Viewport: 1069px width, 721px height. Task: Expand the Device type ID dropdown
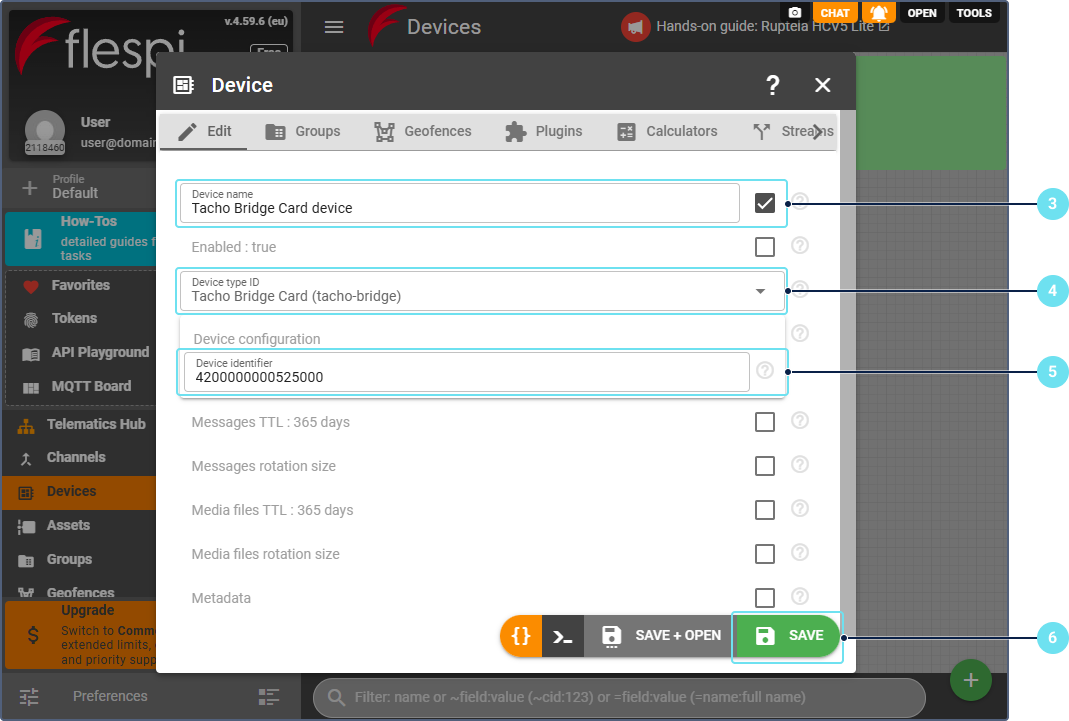tap(760, 291)
